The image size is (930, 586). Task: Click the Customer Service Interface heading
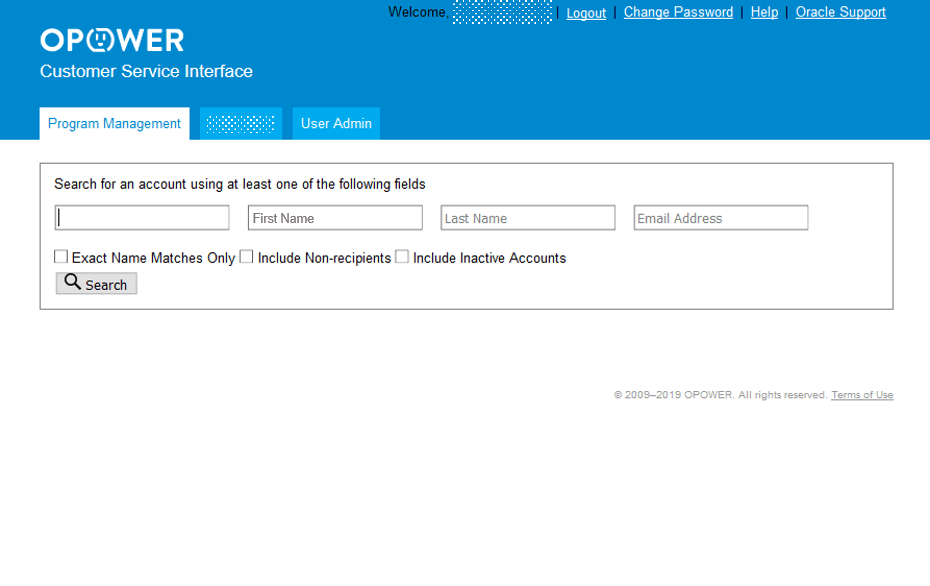146,71
